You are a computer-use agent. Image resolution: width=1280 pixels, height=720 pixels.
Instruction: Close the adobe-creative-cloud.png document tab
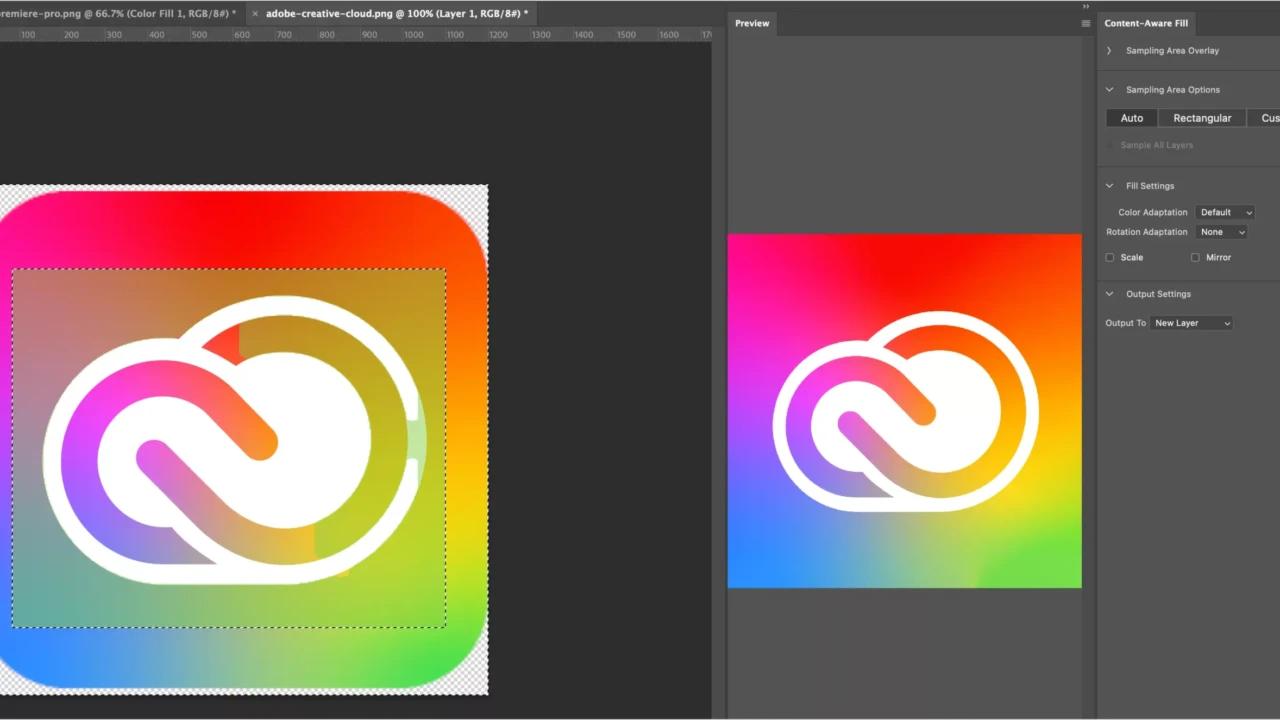[x=255, y=13]
